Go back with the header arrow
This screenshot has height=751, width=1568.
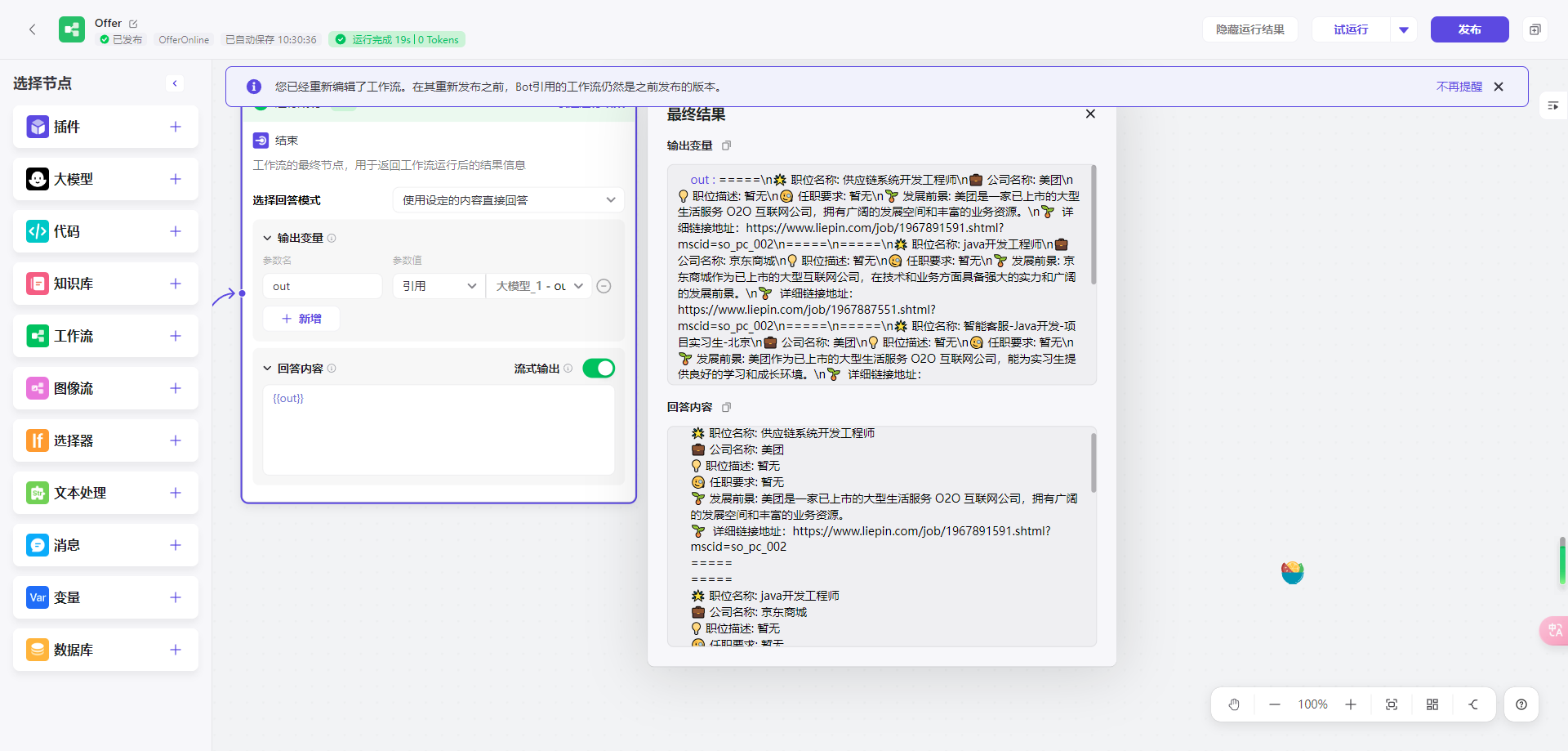(33, 29)
